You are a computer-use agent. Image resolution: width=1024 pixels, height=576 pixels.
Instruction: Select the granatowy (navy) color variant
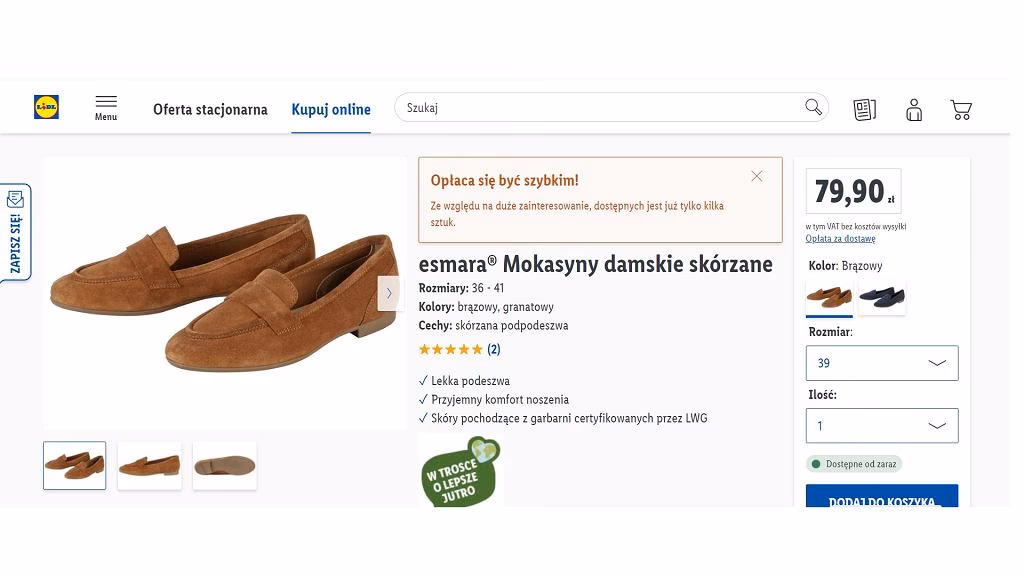tap(881, 297)
